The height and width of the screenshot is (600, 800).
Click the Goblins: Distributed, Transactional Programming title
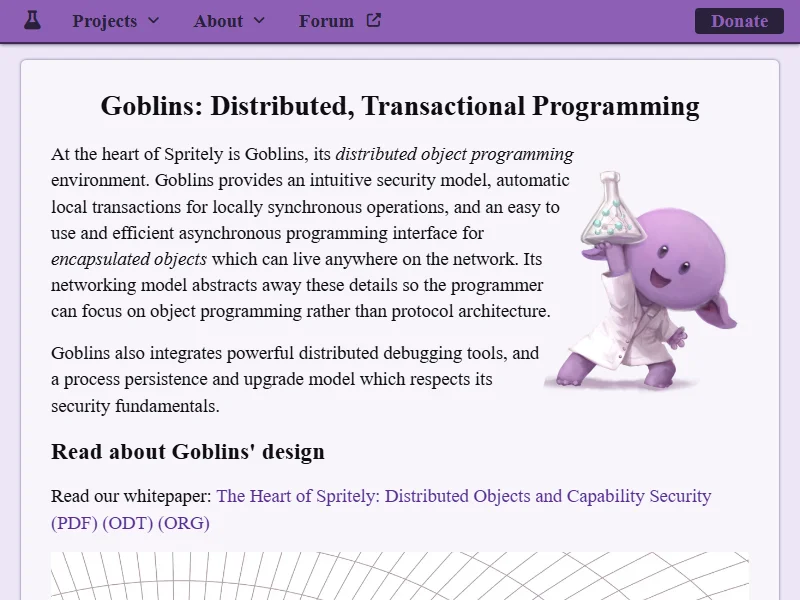[400, 107]
